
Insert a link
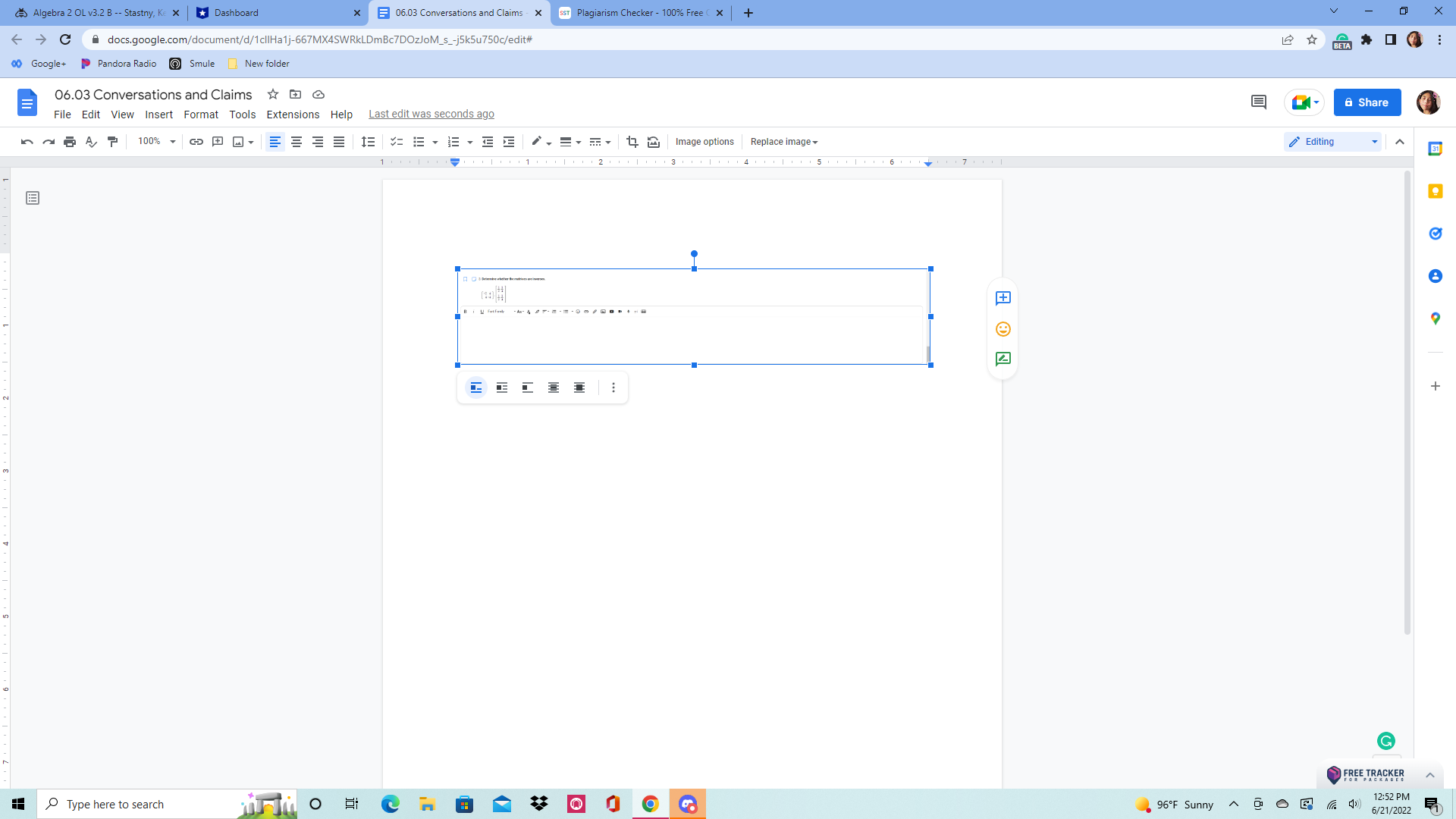point(196,141)
